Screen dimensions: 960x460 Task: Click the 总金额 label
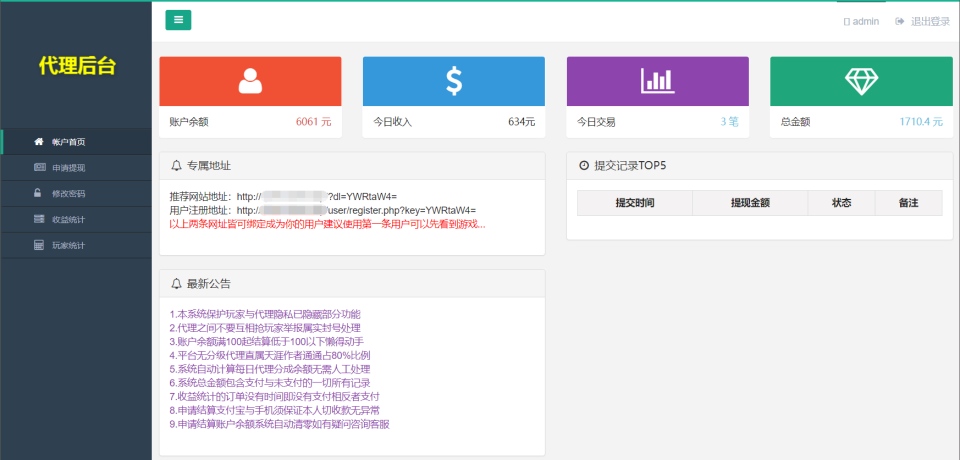[795, 122]
